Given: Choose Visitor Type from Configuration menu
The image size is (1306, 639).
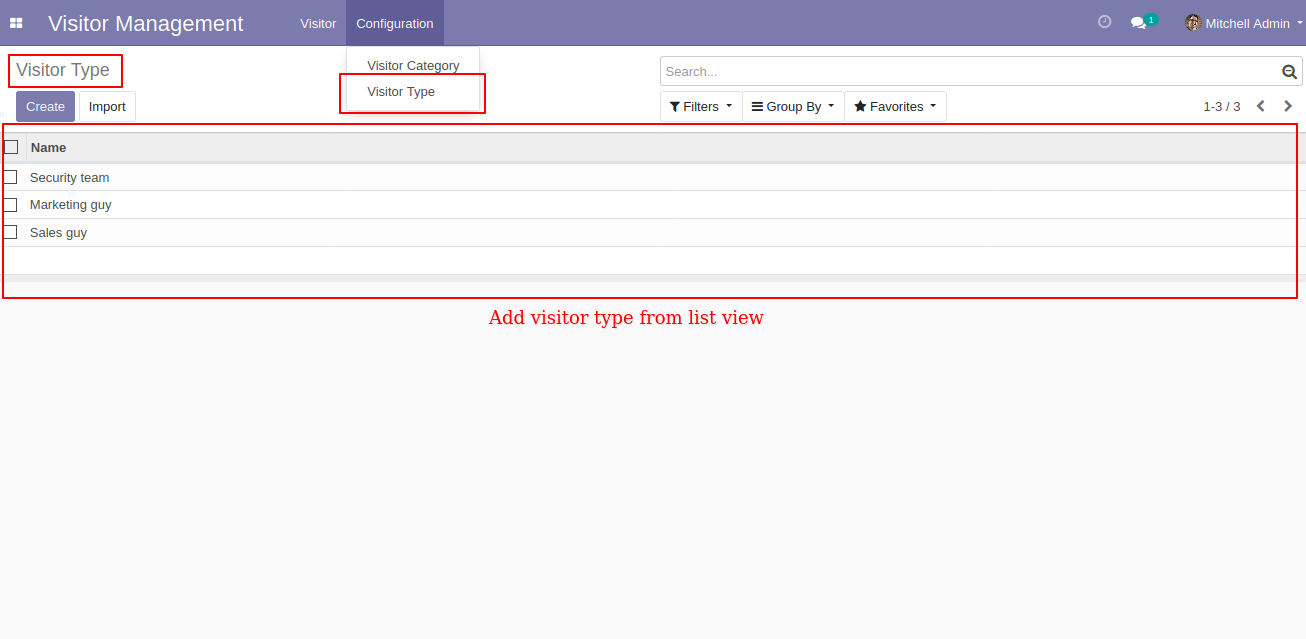Looking at the screenshot, I should [413, 92].
